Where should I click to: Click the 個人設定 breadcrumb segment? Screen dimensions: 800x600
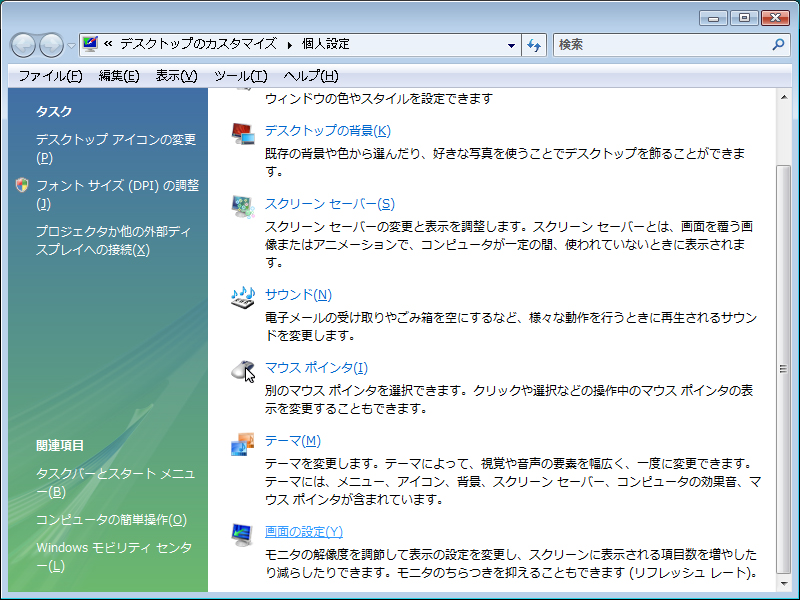(x=326, y=44)
